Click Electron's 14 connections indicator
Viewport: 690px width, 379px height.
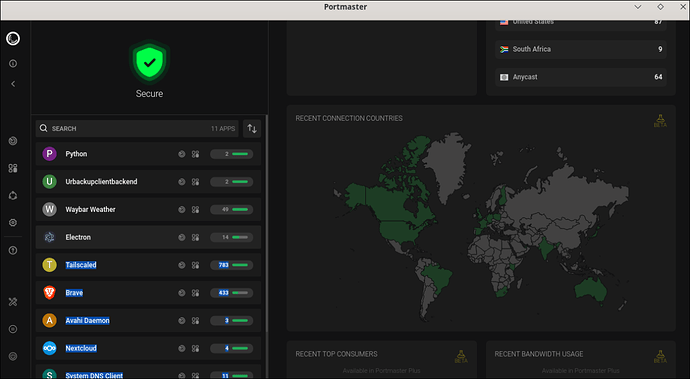point(231,237)
